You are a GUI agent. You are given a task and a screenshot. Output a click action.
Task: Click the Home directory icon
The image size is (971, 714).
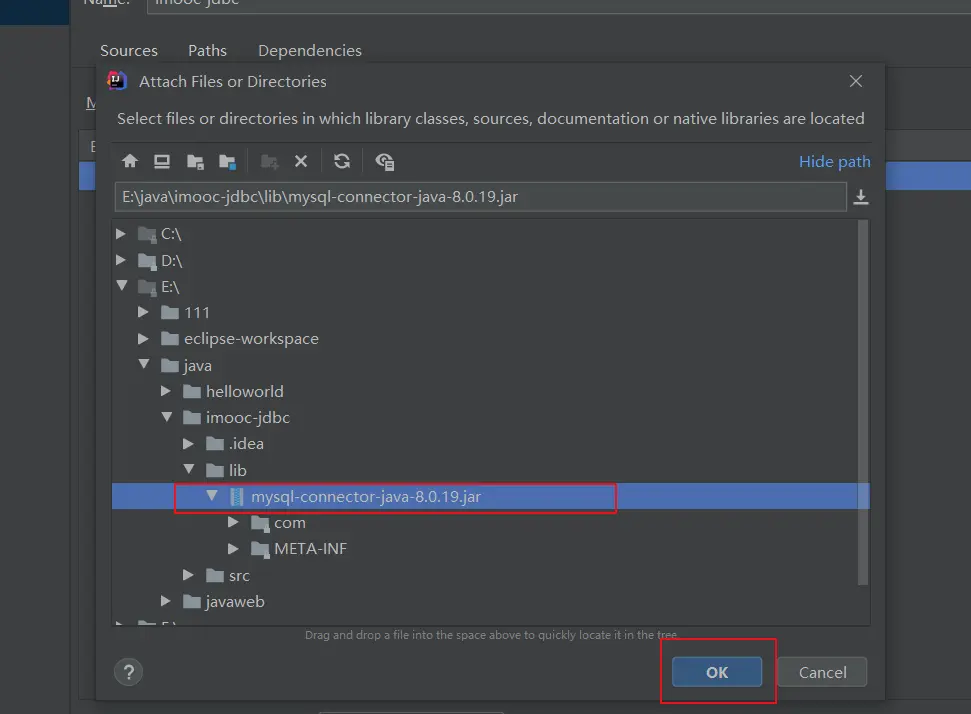point(129,161)
